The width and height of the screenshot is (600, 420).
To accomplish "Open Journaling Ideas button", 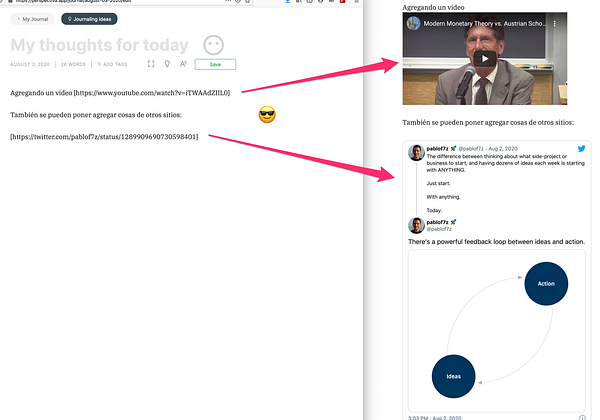I will click(x=89, y=19).
